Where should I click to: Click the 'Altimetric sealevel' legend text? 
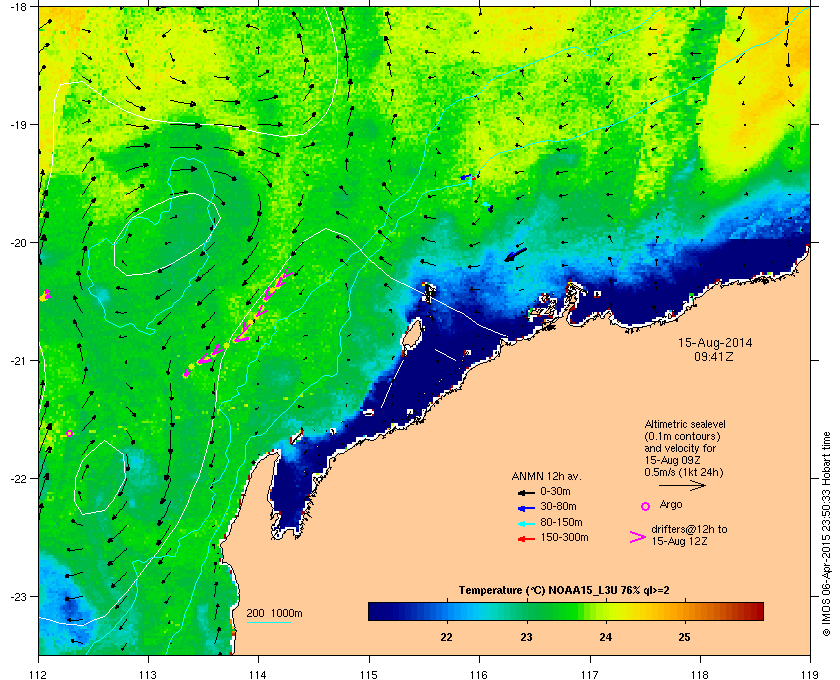point(685,424)
